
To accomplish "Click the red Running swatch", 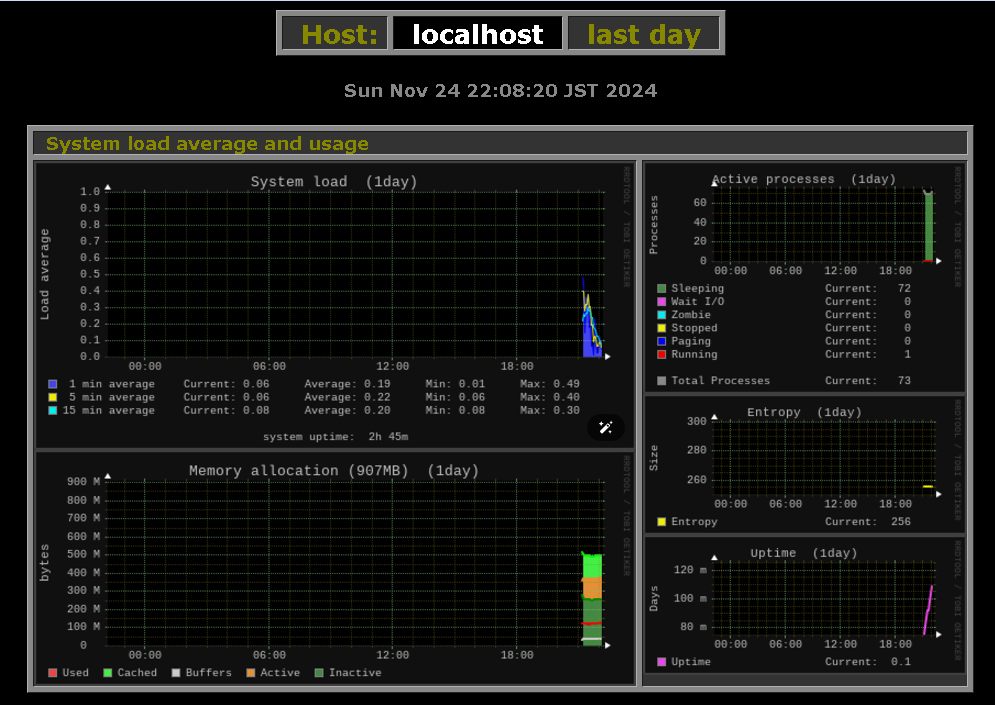I will pos(662,355).
